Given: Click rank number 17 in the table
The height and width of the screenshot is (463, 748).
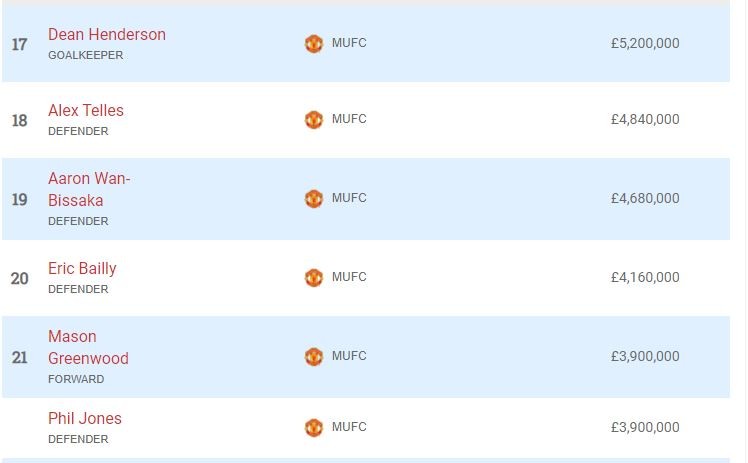Looking at the screenshot, I should (20, 45).
